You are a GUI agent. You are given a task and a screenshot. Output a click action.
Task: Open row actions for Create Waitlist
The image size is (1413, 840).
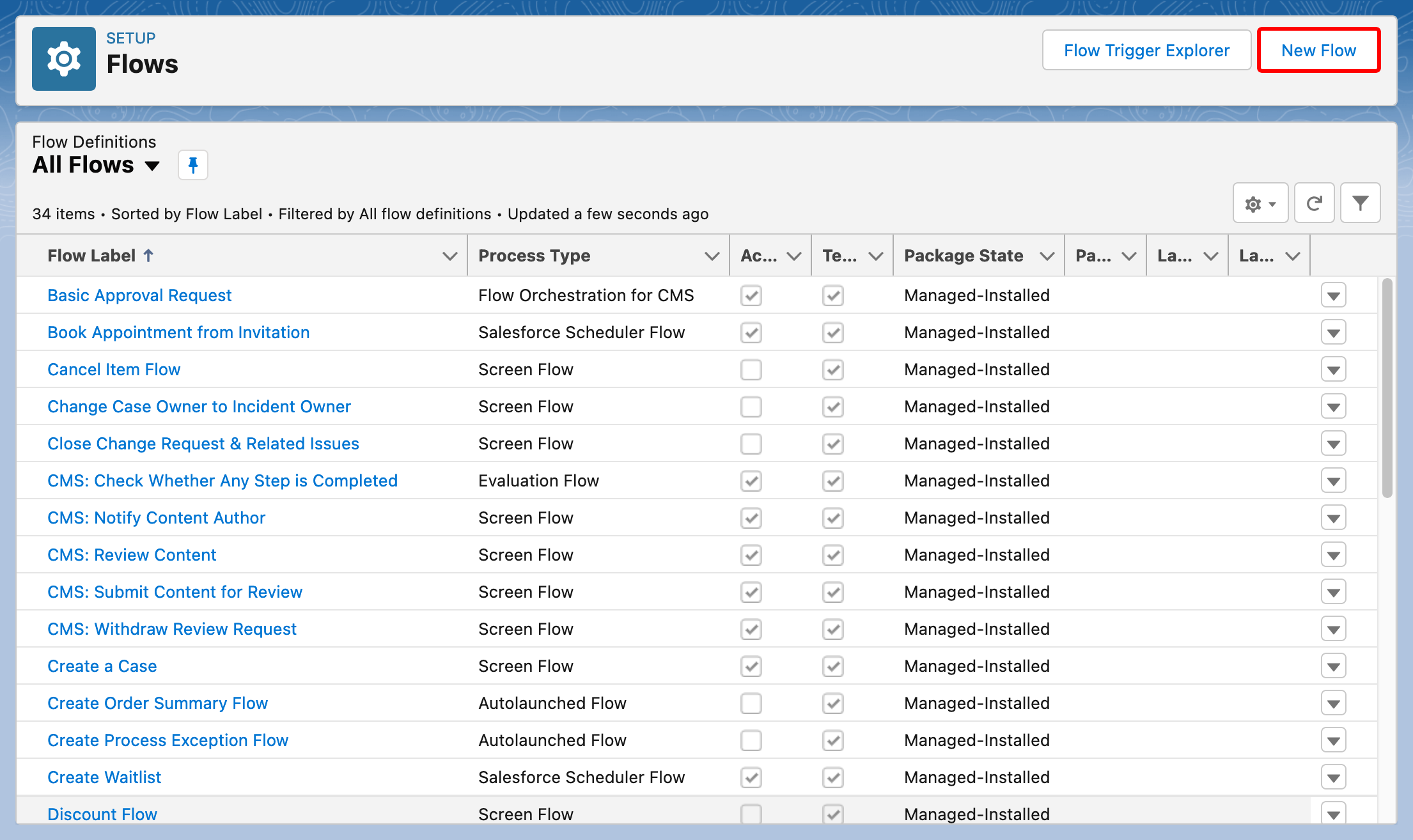tap(1333, 778)
